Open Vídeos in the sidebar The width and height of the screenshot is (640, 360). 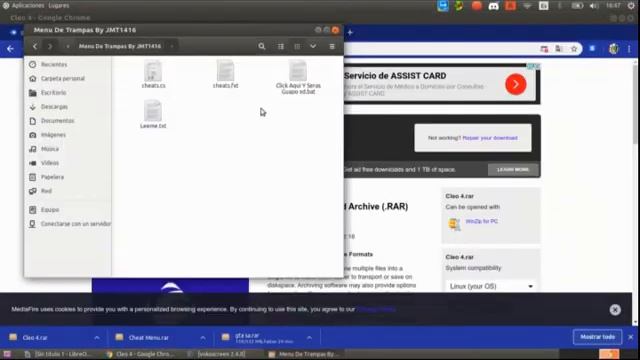pos(50,163)
